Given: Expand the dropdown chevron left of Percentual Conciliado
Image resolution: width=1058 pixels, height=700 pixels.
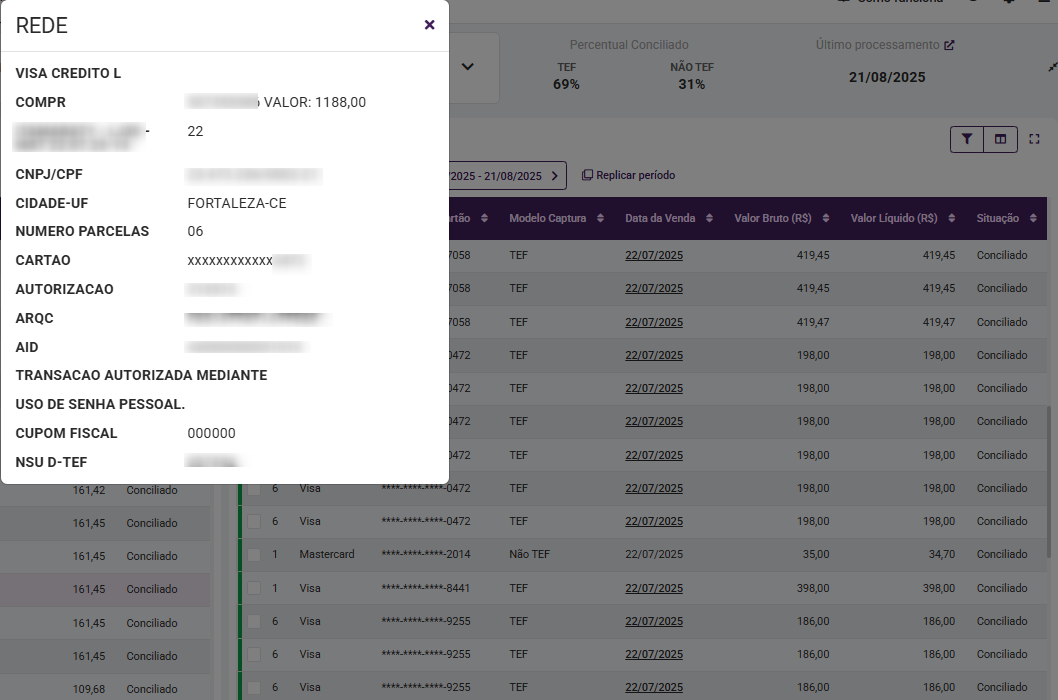Looking at the screenshot, I should click(468, 67).
